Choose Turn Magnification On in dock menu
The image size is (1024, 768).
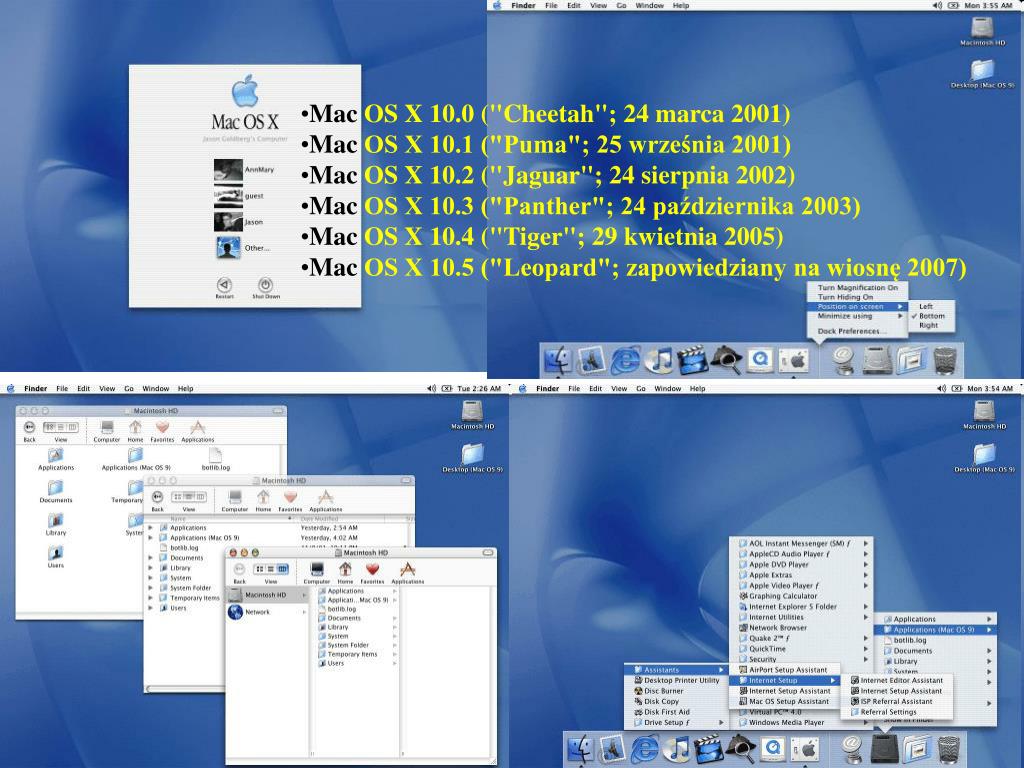point(857,287)
